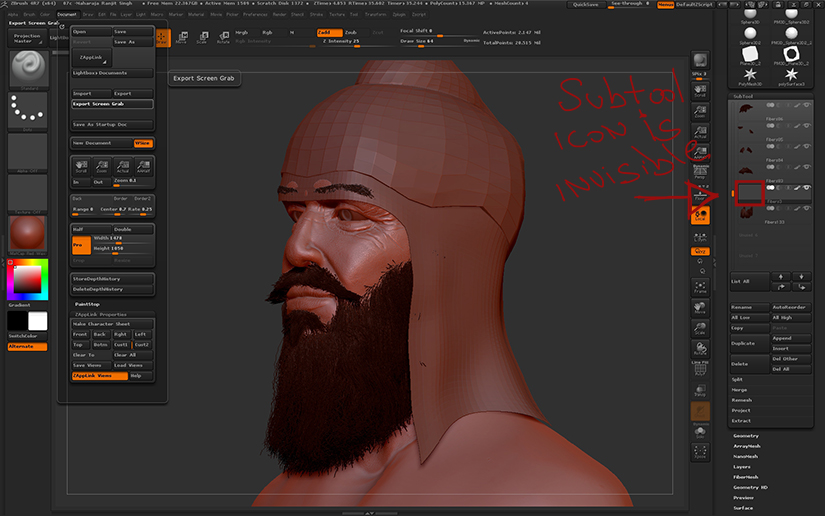
Task: Select the Plane3D_2 tool thumbnail
Action: click(x=750, y=55)
